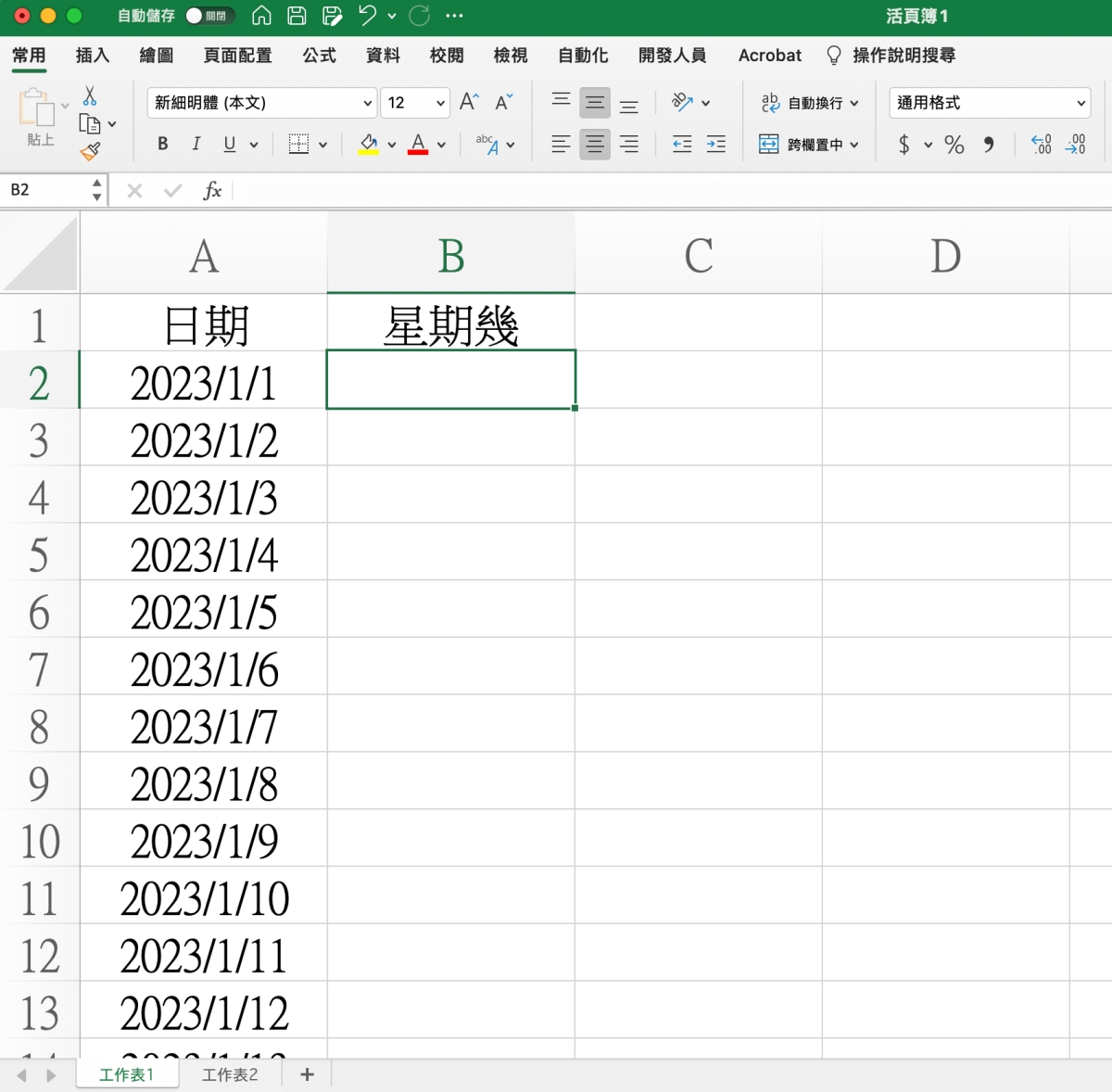Expand the undo history dropdown arrow

click(x=392, y=16)
